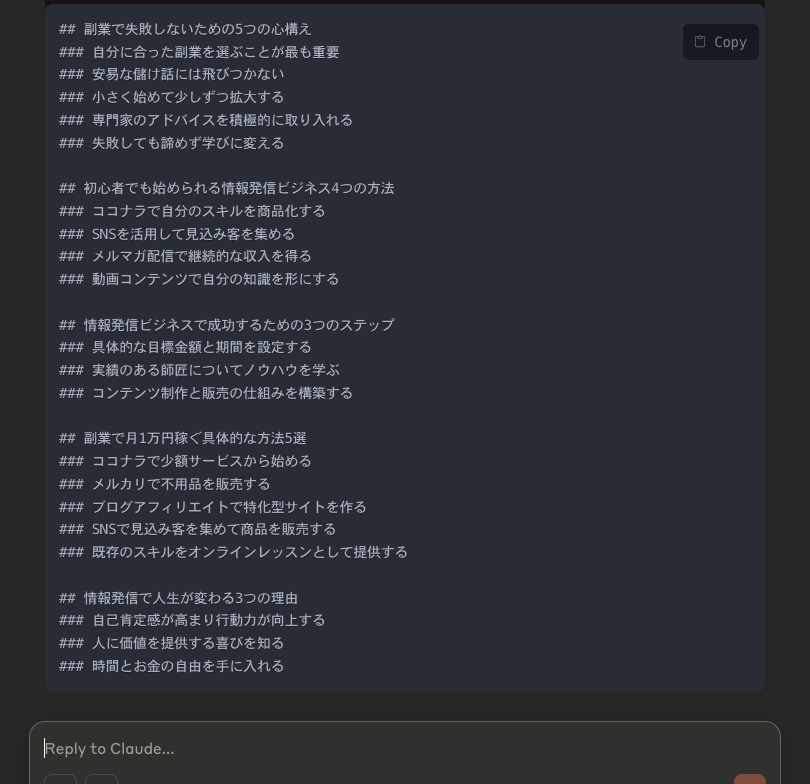Click the line 時間とお金の自由を手に入れる
Image resolution: width=810 pixels, height=784 pixels.
click(x=188, y=666)
